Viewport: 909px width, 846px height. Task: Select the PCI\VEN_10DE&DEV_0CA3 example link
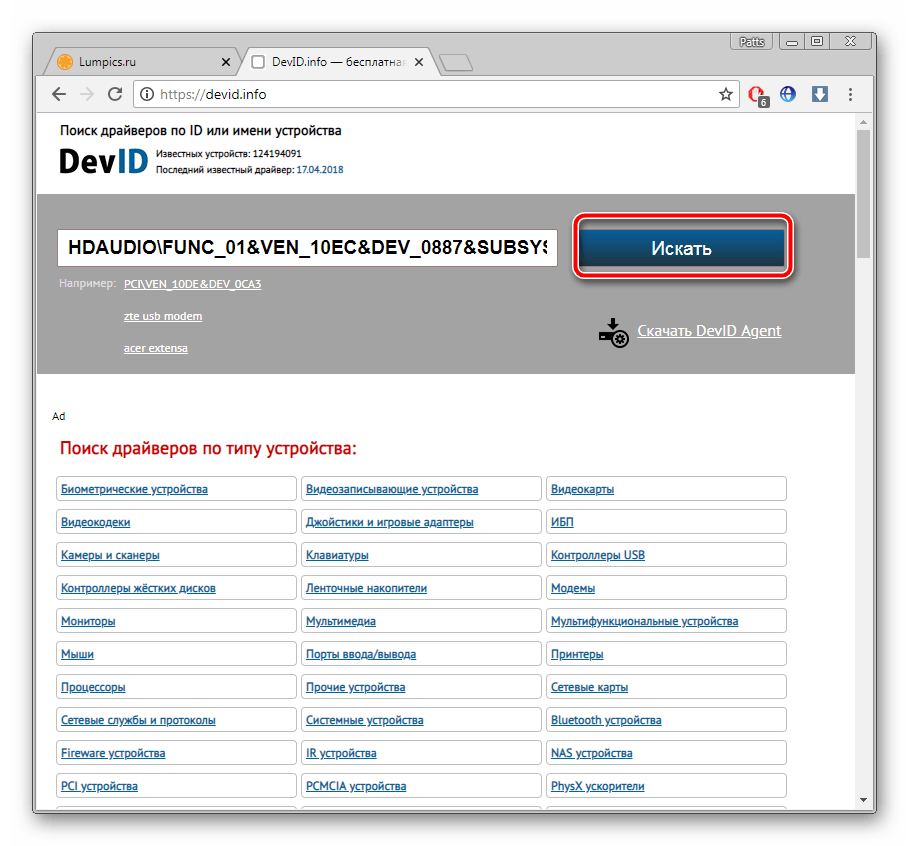tap(192, 284)
